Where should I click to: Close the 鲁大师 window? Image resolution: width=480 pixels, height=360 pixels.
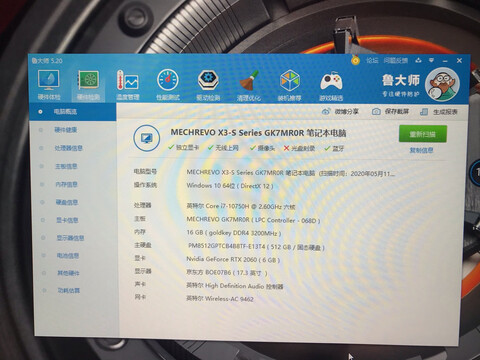click(459, 61)
